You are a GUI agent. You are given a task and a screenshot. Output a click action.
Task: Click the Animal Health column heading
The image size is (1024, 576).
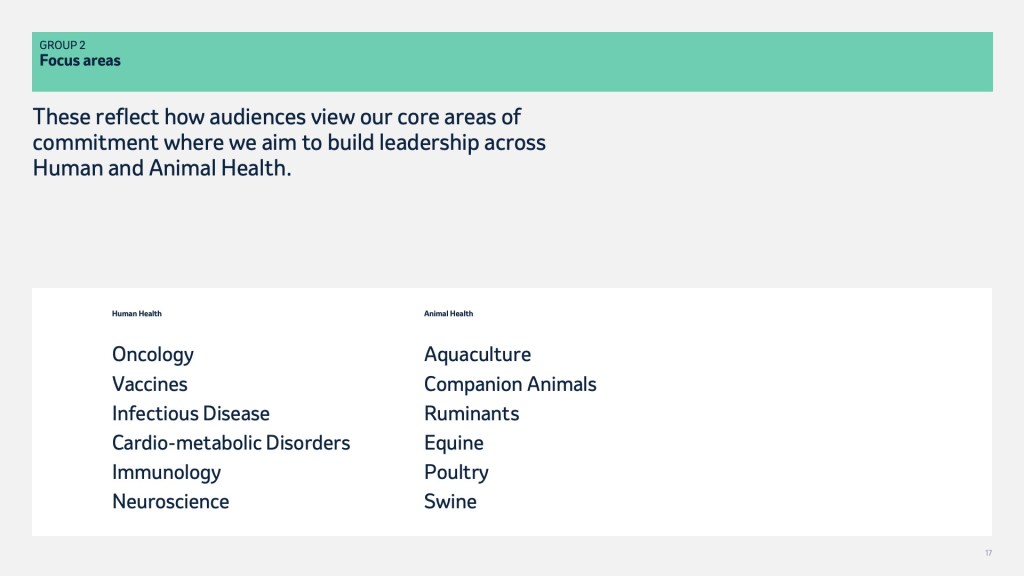(449, 313)
